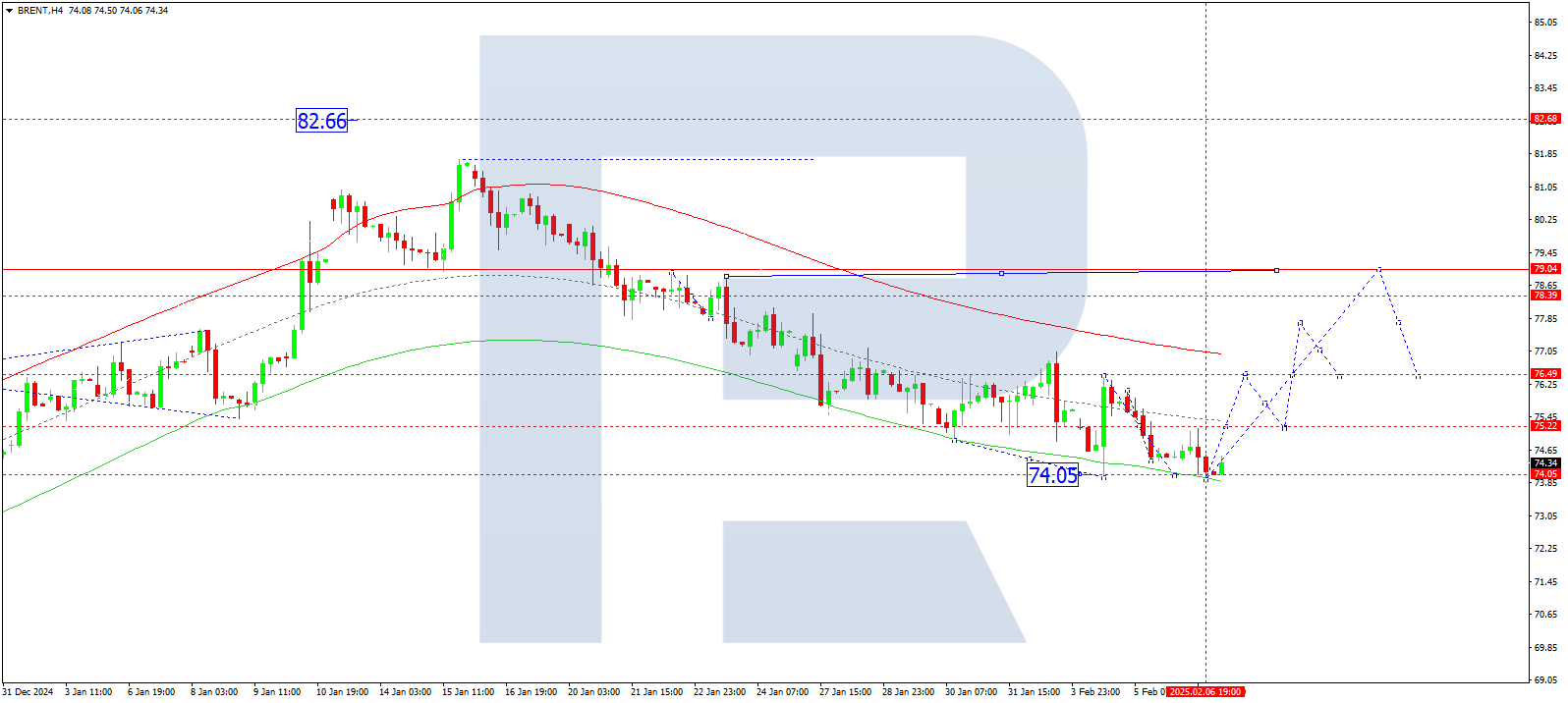This screenshot has width=1568, height=703.
Task: Click the 79.45 price axis value
Action: 1546,253
